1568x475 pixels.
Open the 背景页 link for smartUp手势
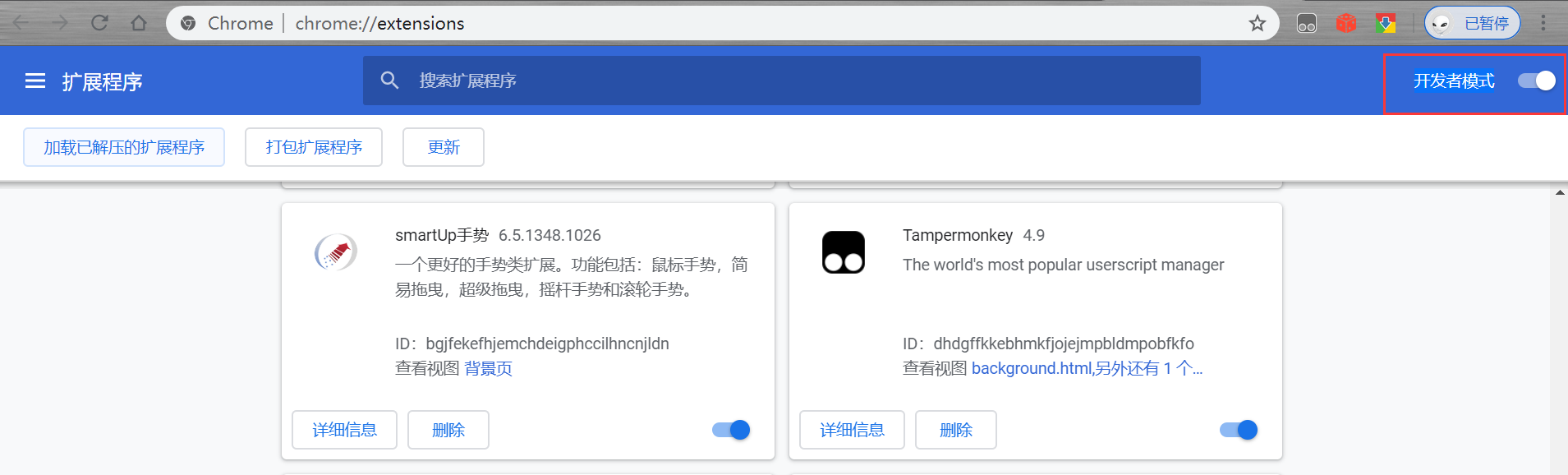tap(488, 368)
